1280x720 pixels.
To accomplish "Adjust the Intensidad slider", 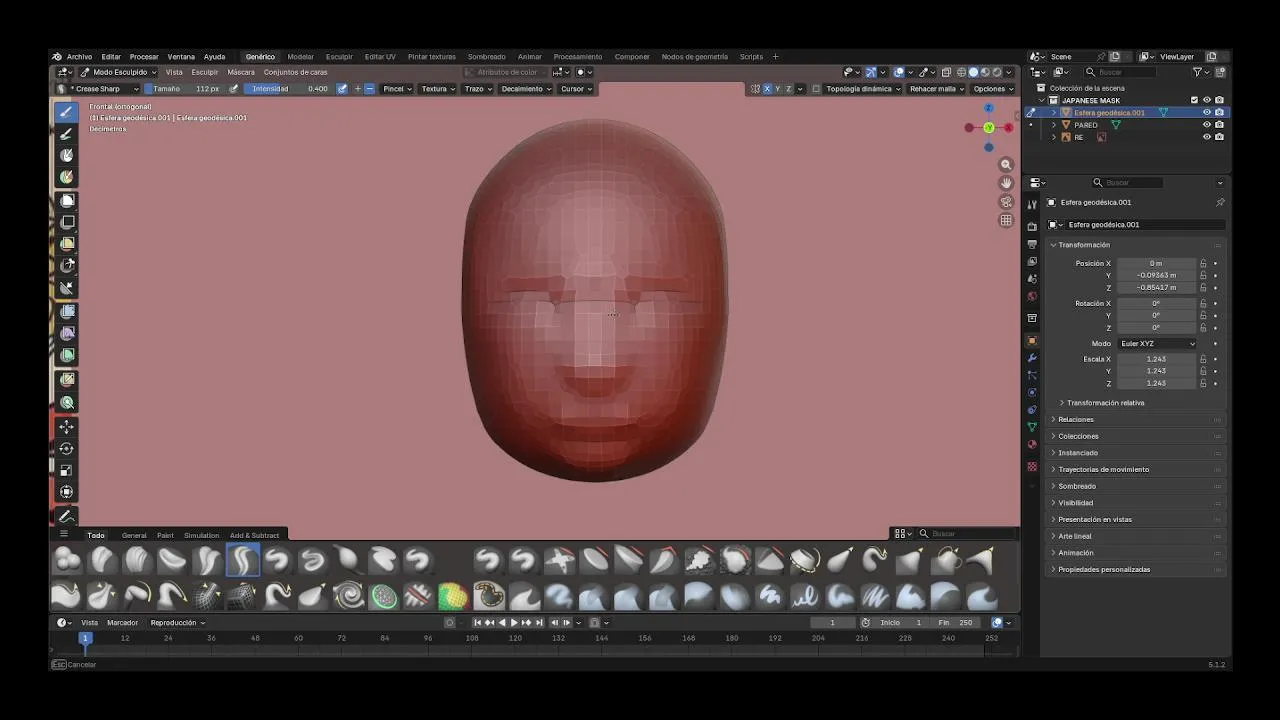I will (289, 89).
